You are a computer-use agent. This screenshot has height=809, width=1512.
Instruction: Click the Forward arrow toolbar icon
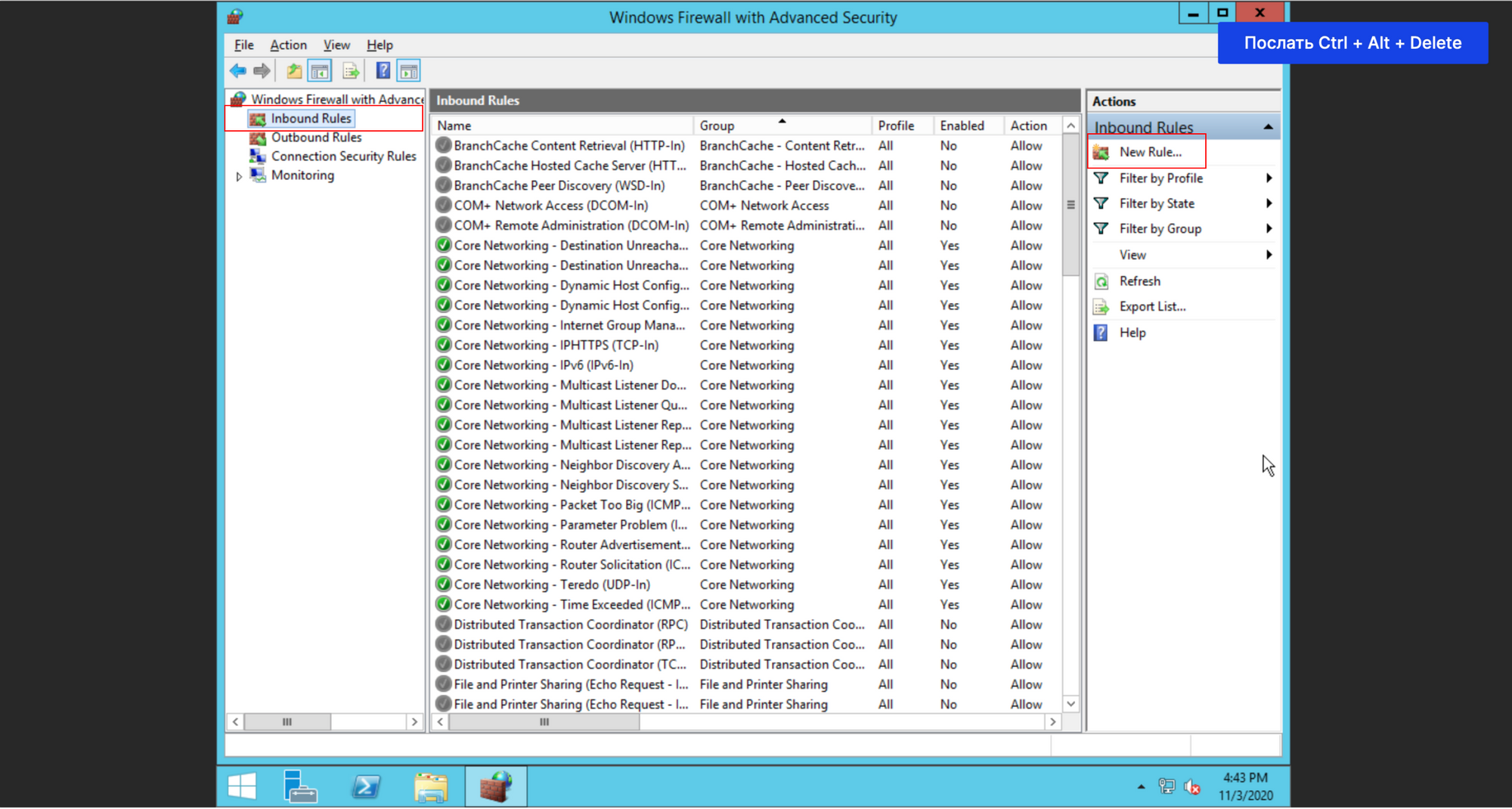click(x=262, y=71)
